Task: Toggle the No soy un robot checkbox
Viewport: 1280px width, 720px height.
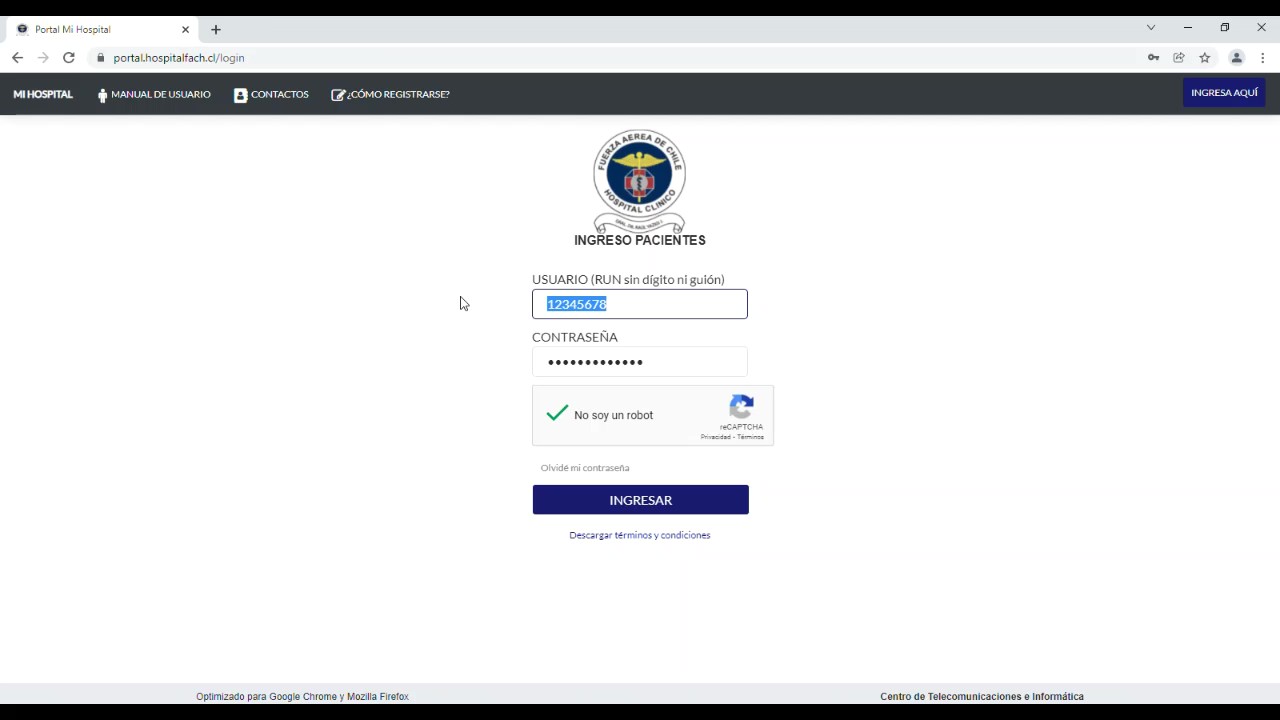Action: tap(557, 413)
